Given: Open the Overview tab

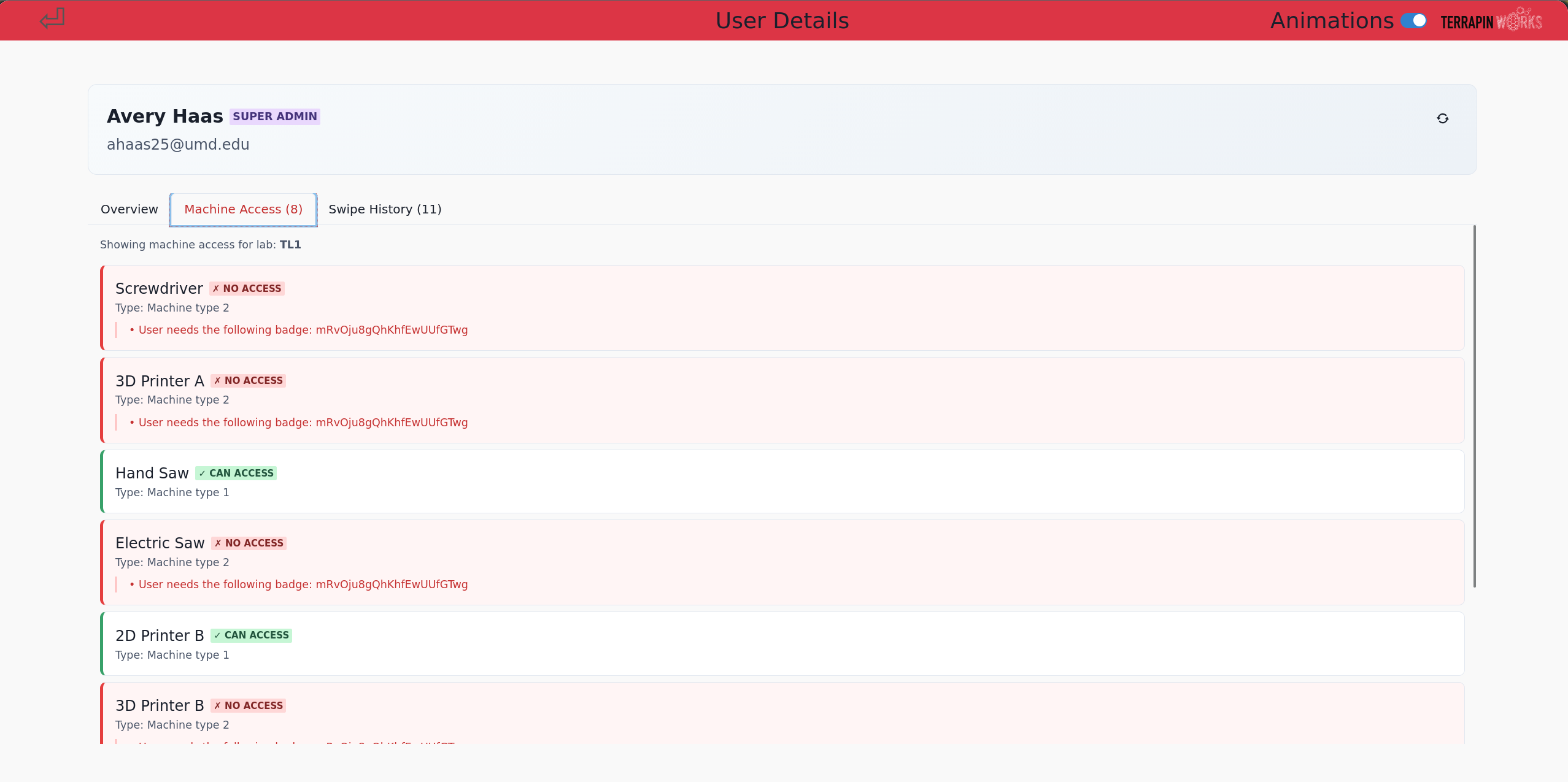Looking at the screenshot, I should (x=129, y=209).
